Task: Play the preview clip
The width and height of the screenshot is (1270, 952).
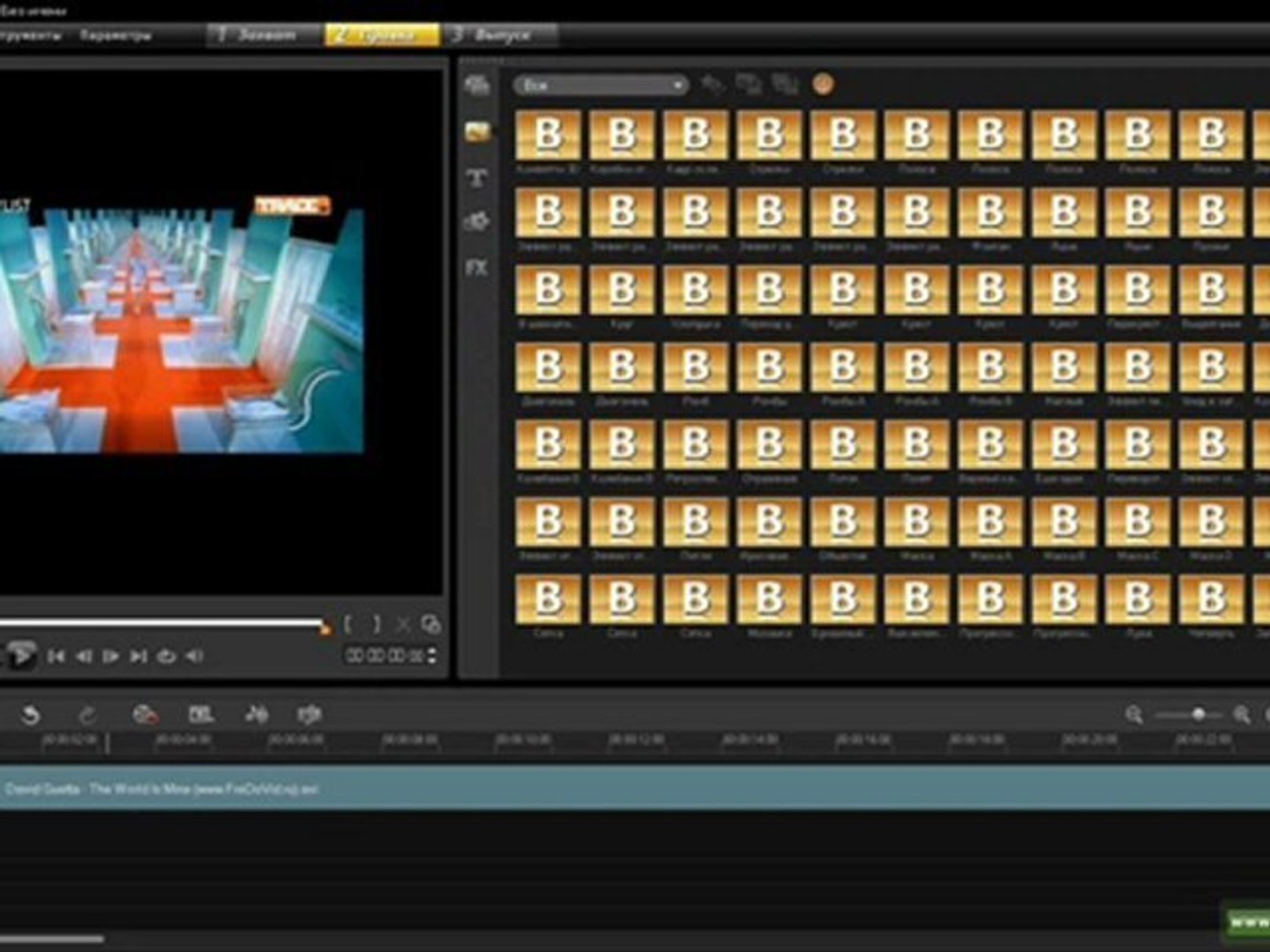Action: coord(21,656)
